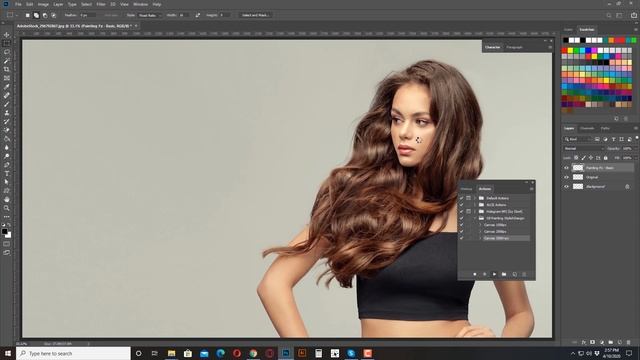Select the Horizontal Type tool
Viewport: 640px width, 360px height.
click(7, 174)
